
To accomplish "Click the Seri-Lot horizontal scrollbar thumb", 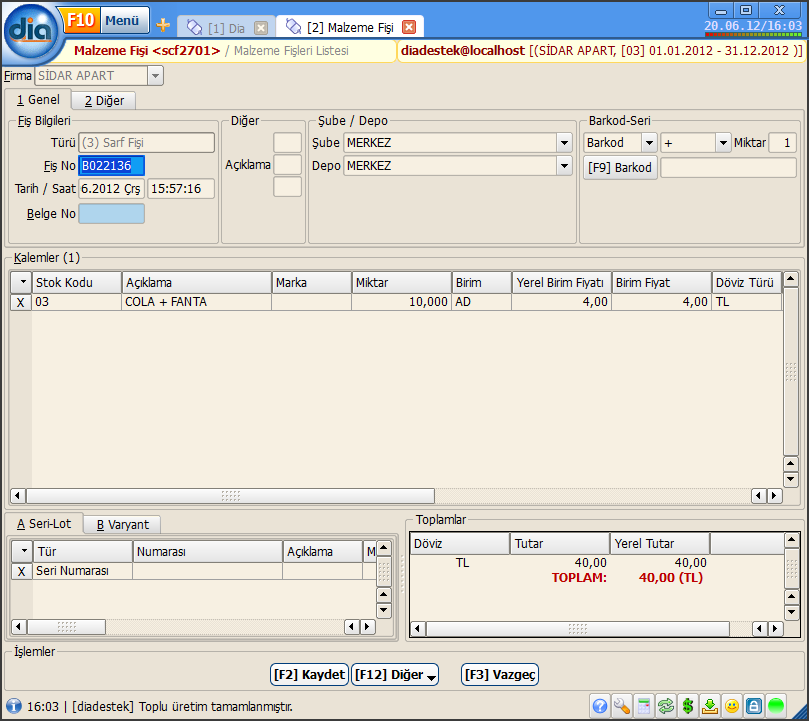I will (x=67, y=627).
